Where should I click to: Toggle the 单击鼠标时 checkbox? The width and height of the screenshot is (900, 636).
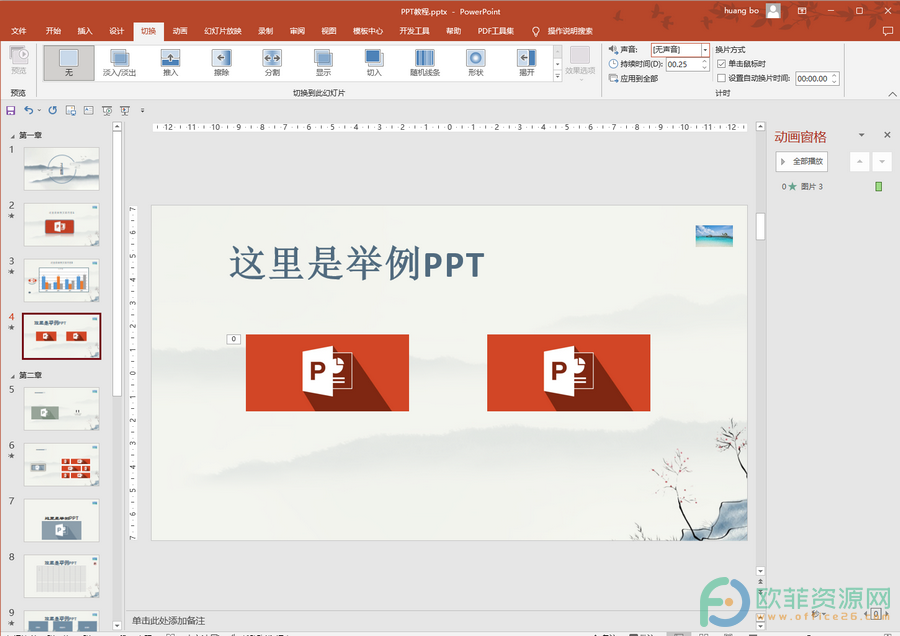coord(721,64)
